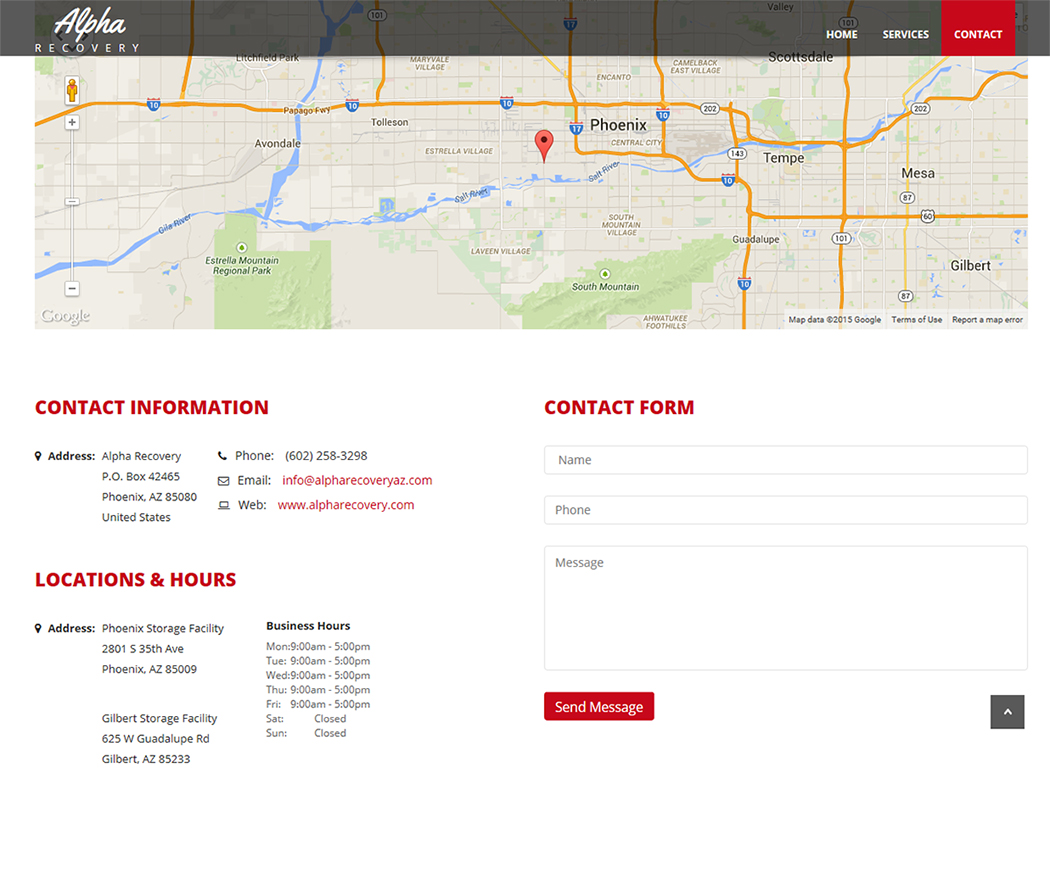The image size is (1050, 875).
Task: Zoom out using the map minus button
Action: [71, 288]
